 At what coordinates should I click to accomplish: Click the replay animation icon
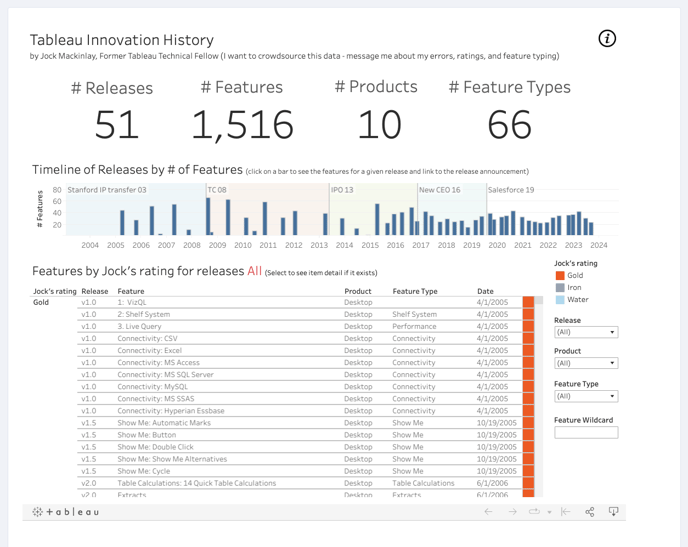click(x=534, y=511)
